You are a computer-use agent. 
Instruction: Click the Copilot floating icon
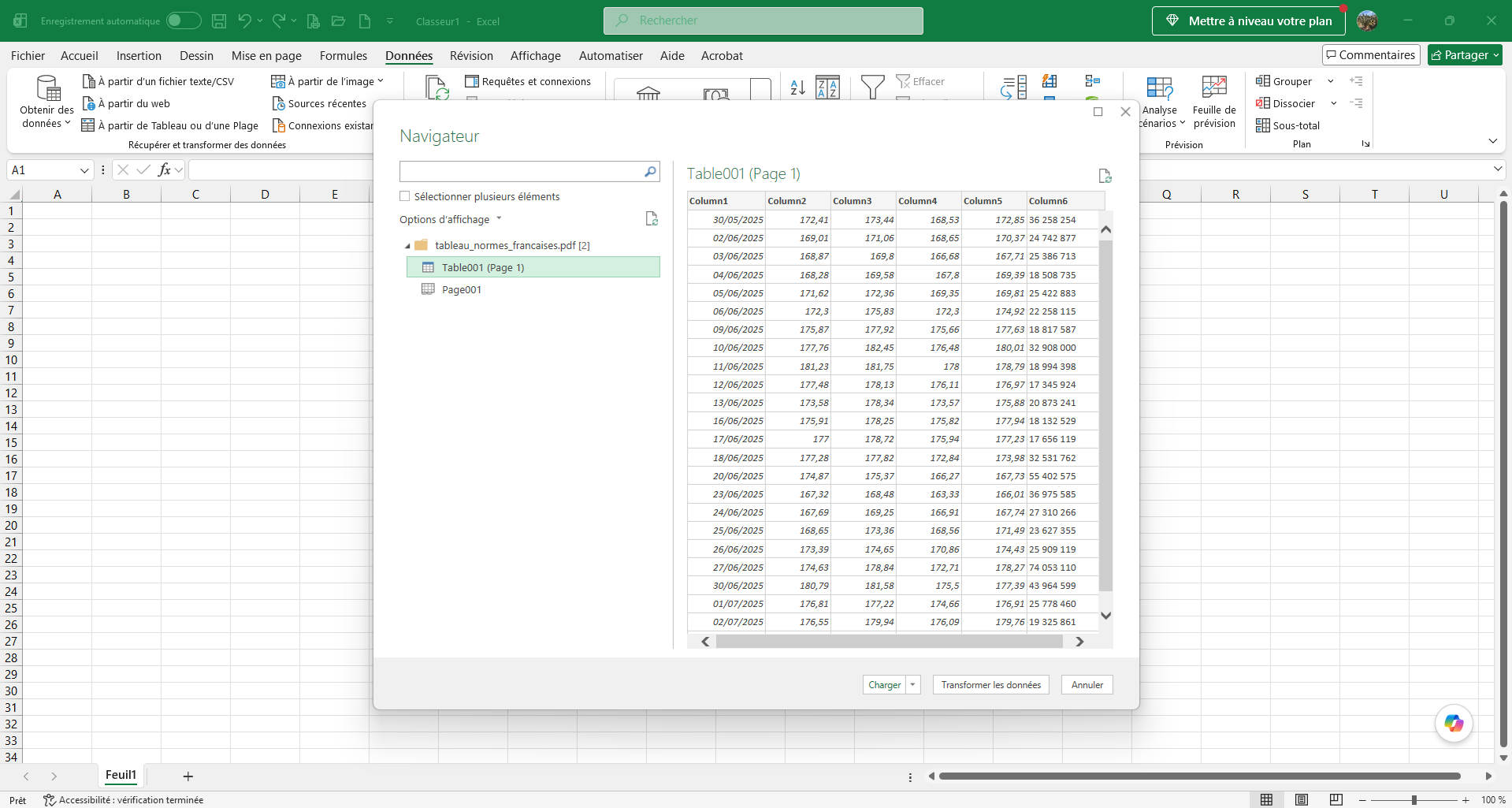tap(1454, 723)
